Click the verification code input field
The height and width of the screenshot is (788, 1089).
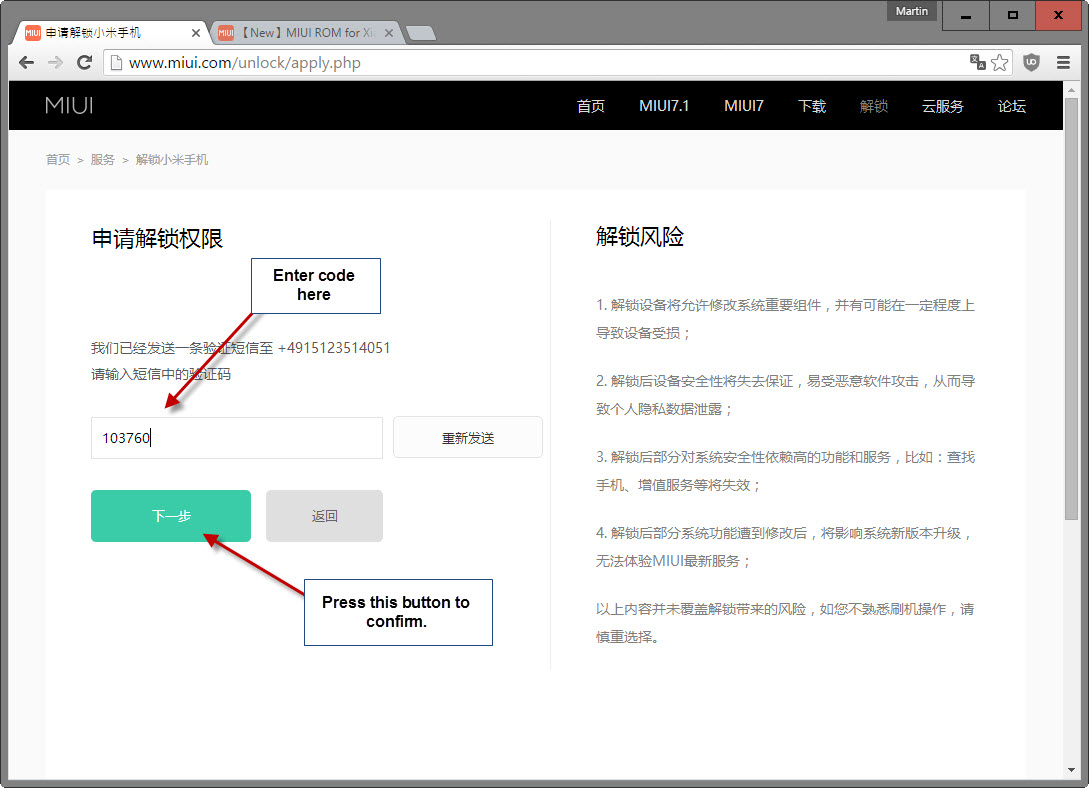237,438
